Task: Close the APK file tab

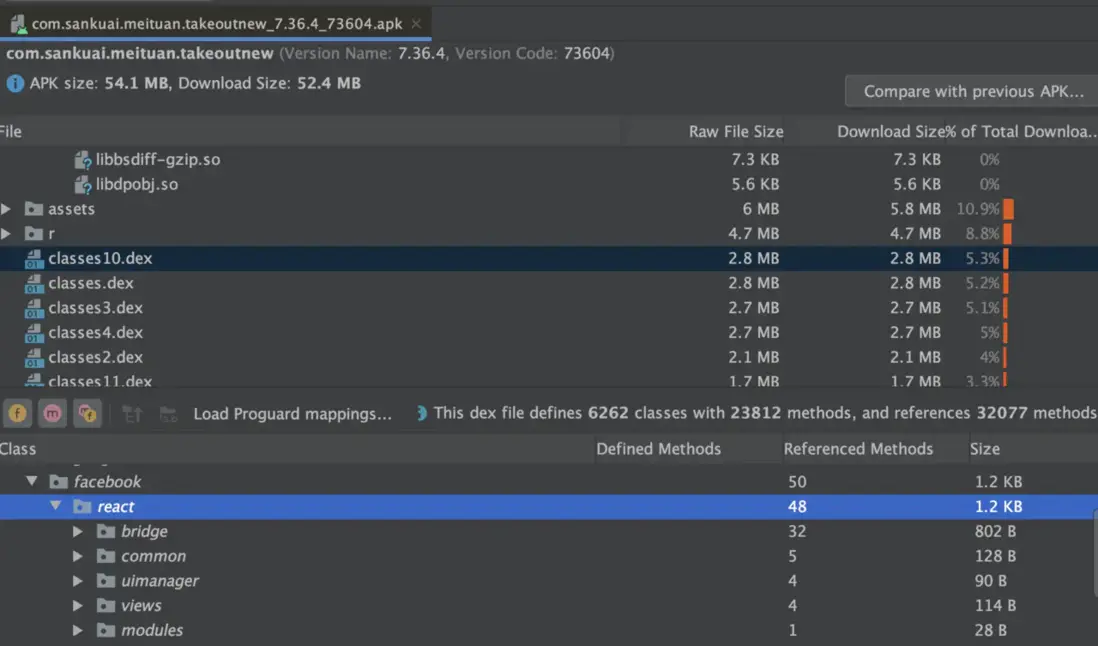Action: [416, 23]
